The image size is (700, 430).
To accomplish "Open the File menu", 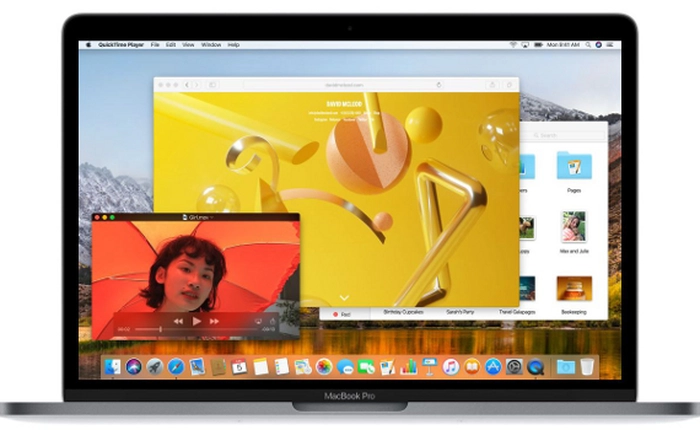I will tap(155, 45).
